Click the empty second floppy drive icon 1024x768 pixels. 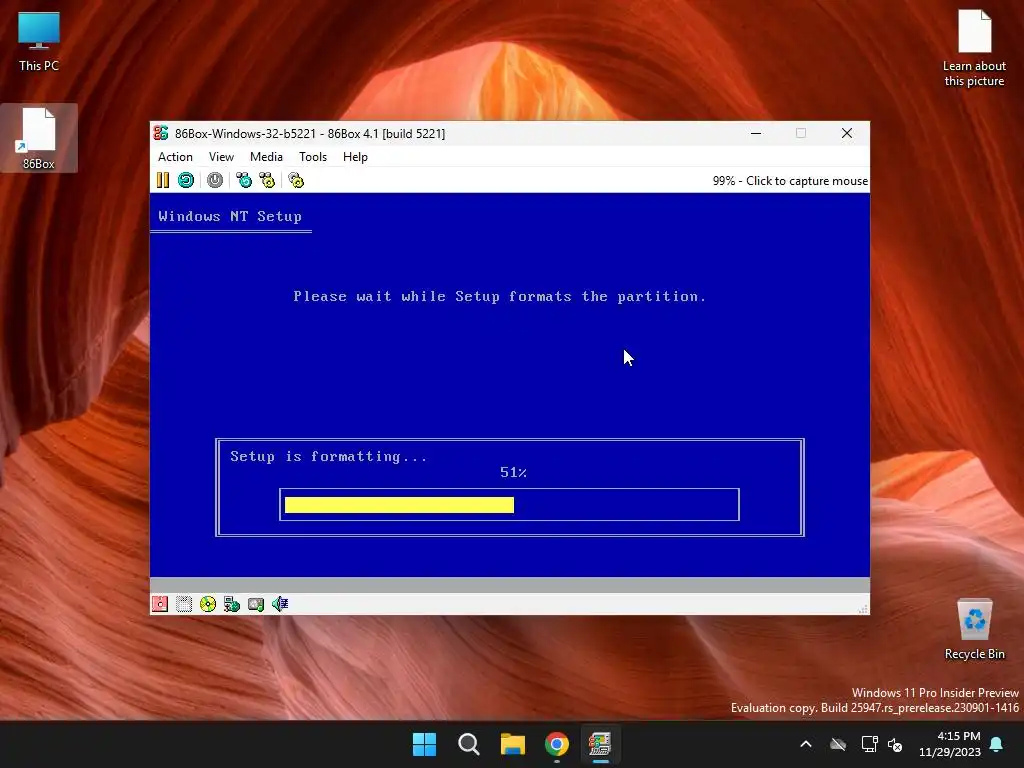click(184, 604)
